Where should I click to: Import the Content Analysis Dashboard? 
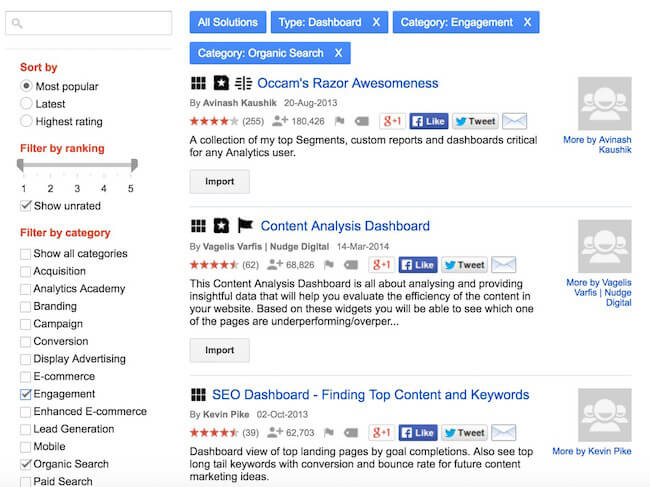click(x=219, y=350)
